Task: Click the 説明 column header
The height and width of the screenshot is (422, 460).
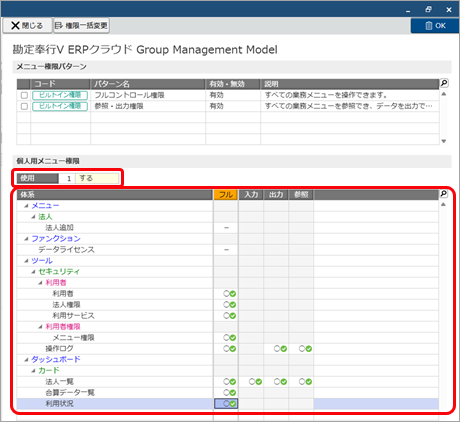Action: point(350,84)
